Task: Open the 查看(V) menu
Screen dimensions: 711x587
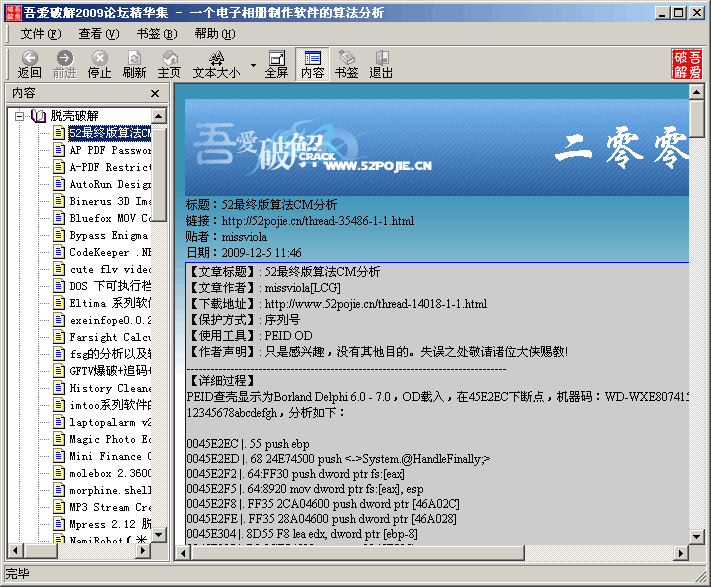Action: coord(99,34)
